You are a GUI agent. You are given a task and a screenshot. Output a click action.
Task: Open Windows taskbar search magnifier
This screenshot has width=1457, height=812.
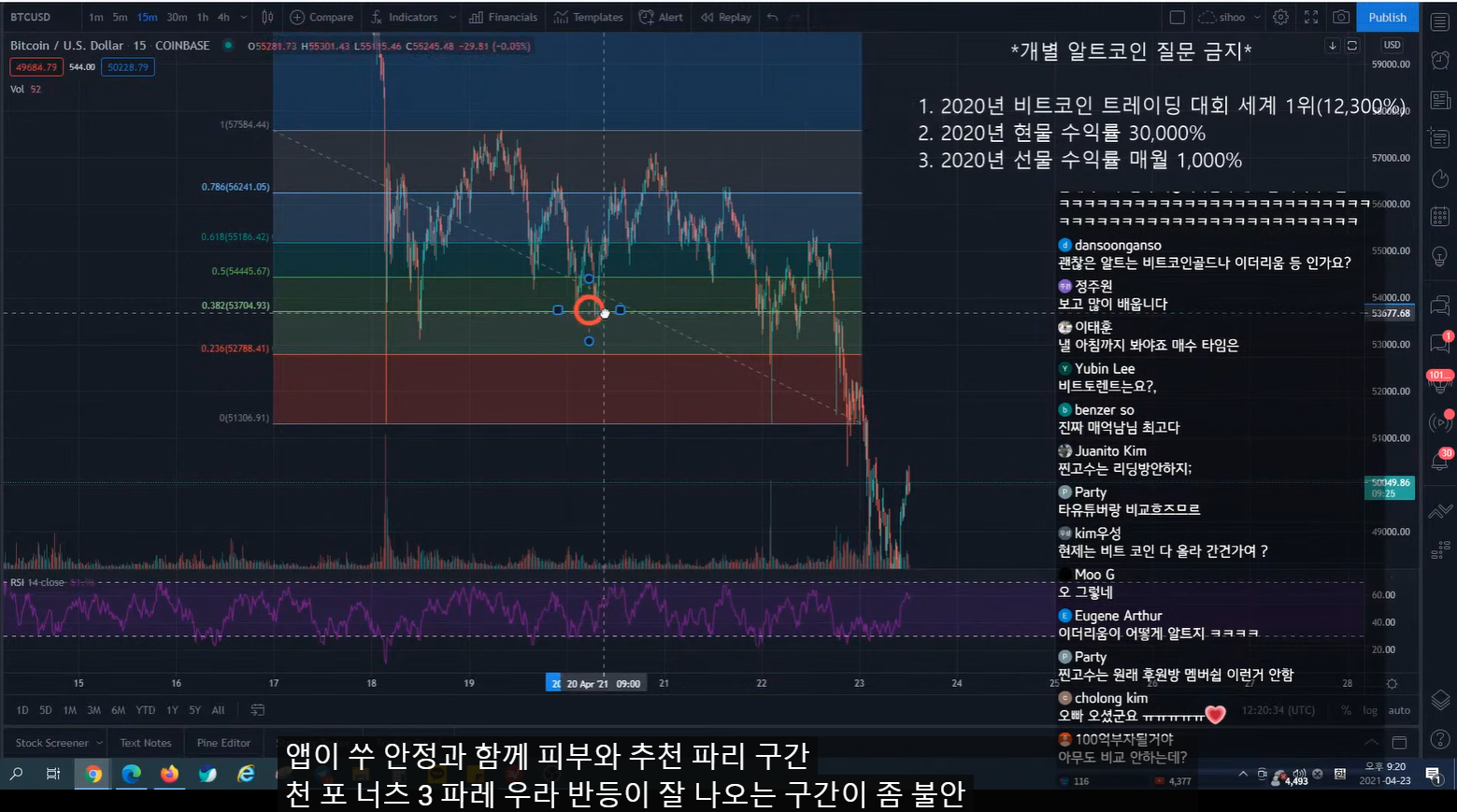pyautogui.click(x=16, y=774)
